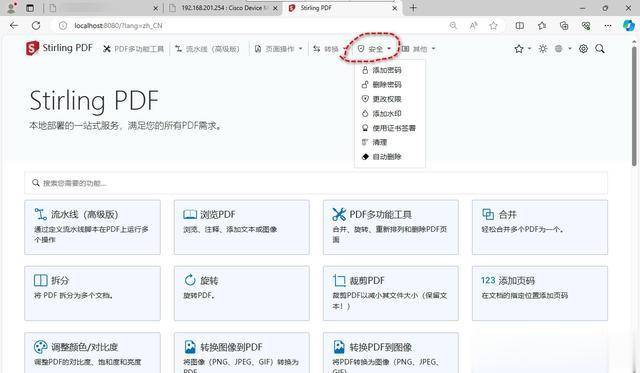This screenshot has width=640, height=373.
Task: Open the 旋转 rotate card
Action: pyautogui.click(x=242, y=293)
